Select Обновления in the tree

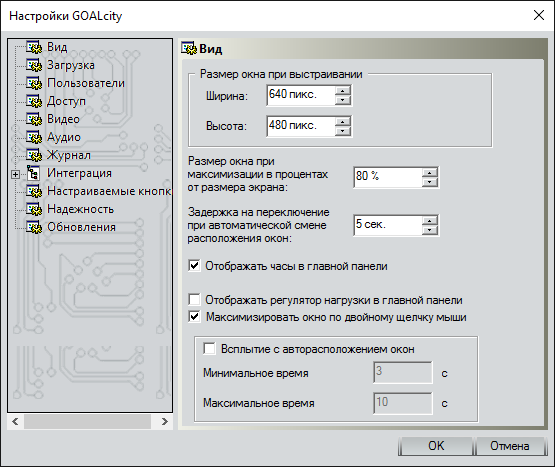tap(81, 227)
